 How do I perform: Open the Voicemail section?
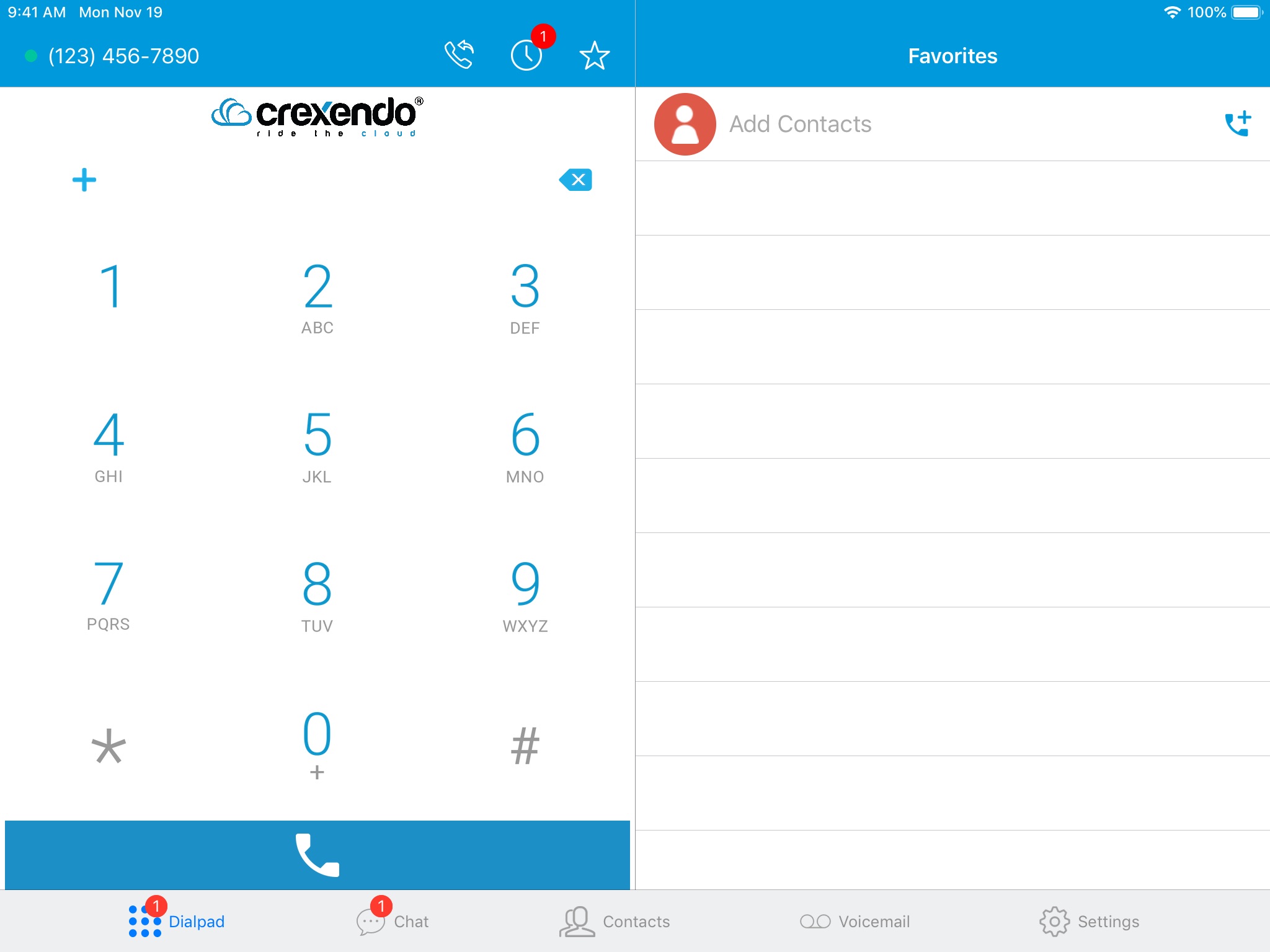(x=857, y=920)
